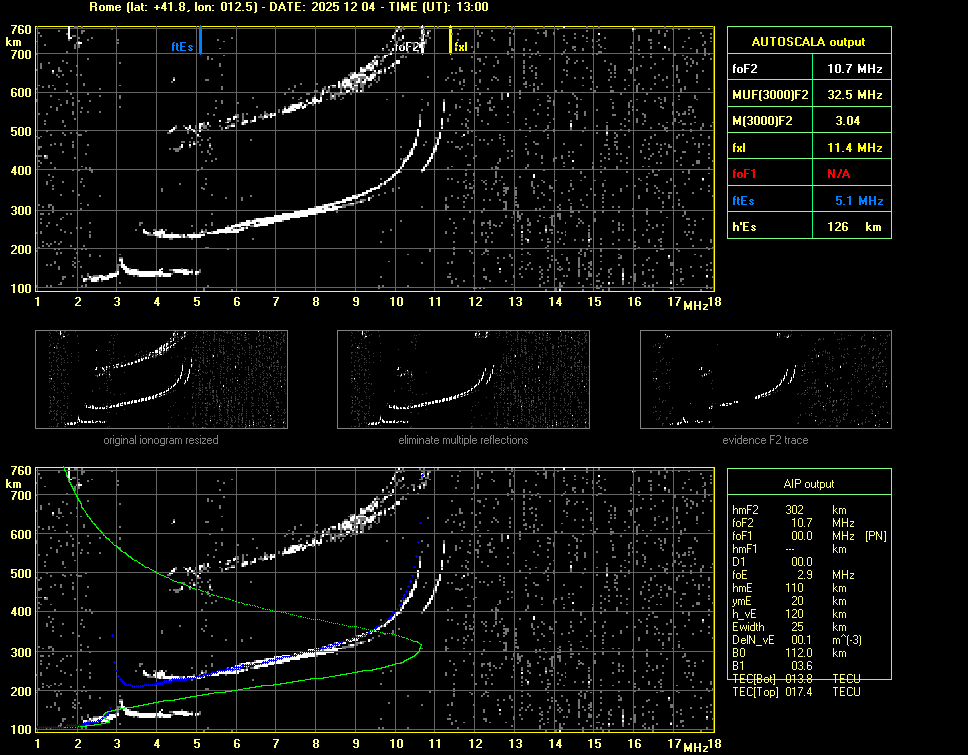
Task: Click the h'Es 126 km row
Action: (x=808, y=227)
